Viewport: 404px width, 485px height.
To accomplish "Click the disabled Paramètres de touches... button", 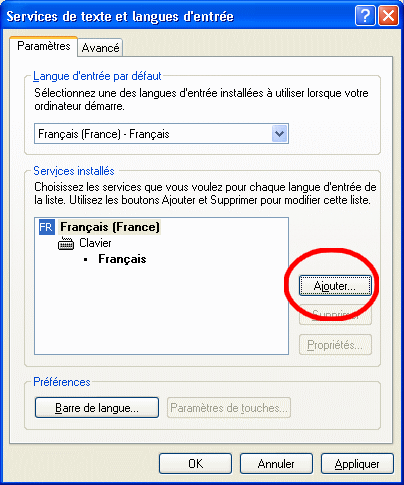I will click(x=229, y=408).
